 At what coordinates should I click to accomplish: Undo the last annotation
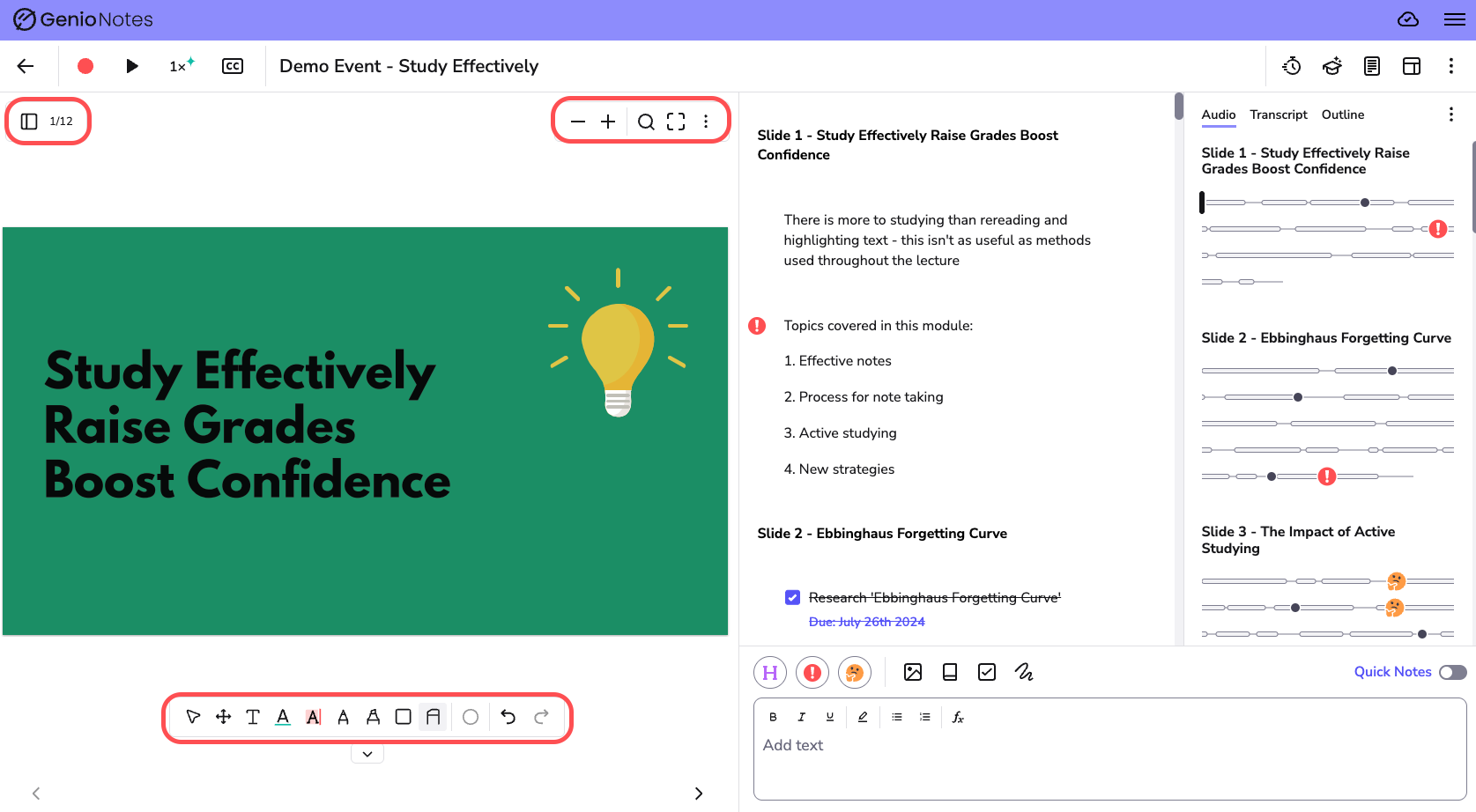(x=508, y=717)
